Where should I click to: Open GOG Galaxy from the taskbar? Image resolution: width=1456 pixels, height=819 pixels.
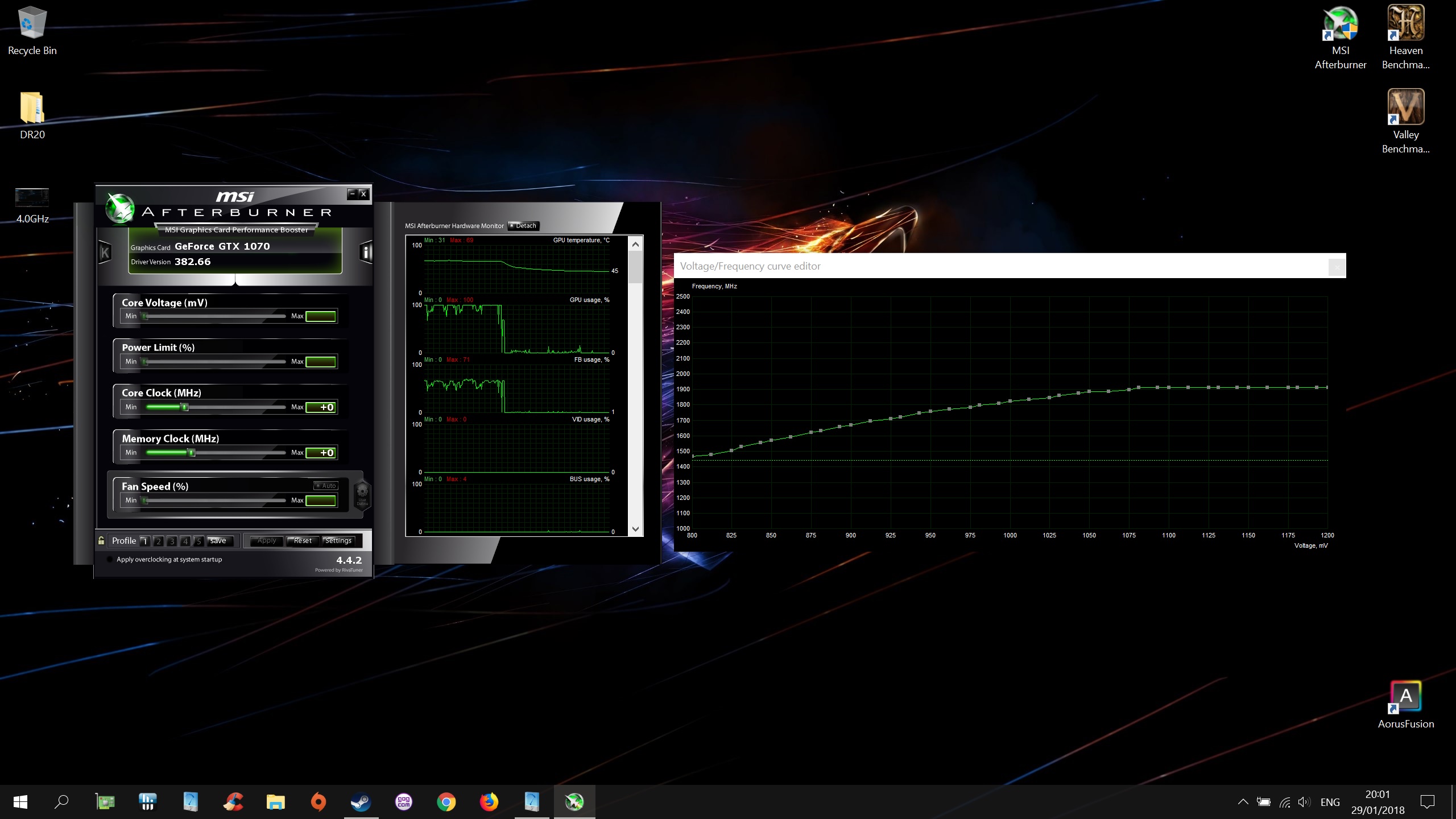(403, 802)
